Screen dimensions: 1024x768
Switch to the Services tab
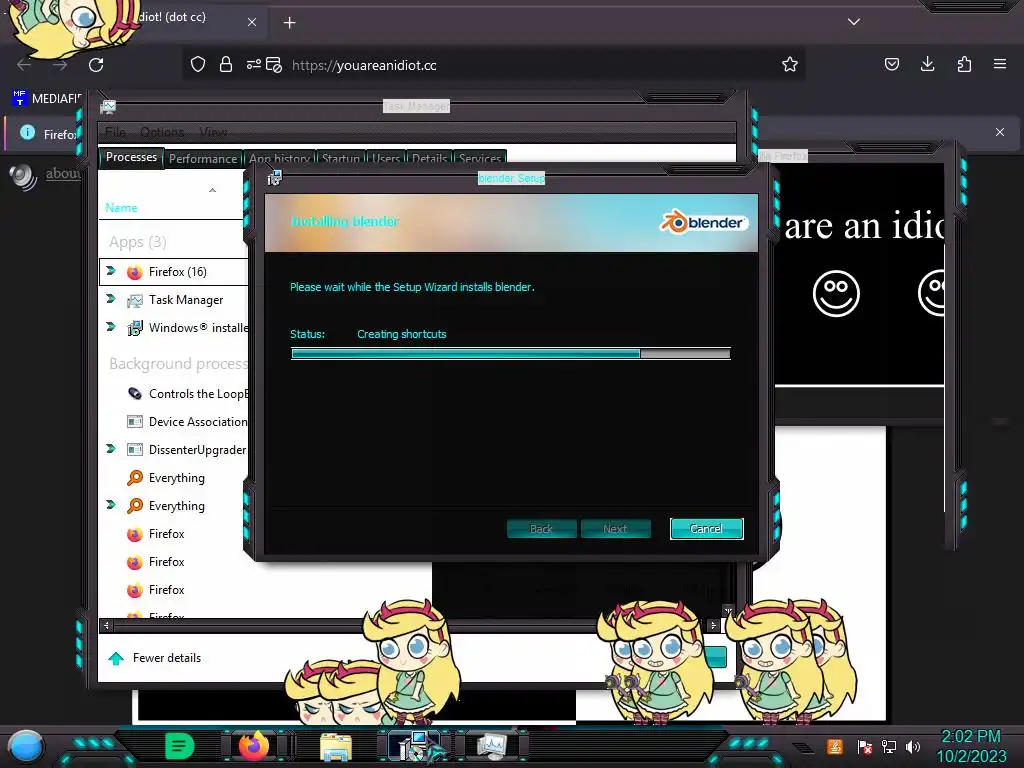(479, 159)
